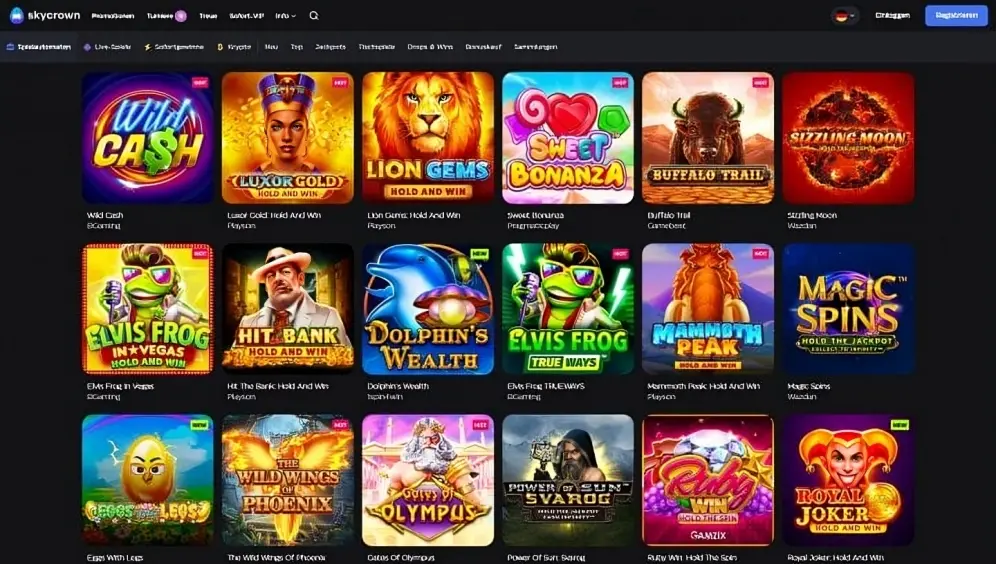This screenshot has height=564, width=996.
Task: Open the Magic Spins game thumbnail
Action: coord(848,309)
